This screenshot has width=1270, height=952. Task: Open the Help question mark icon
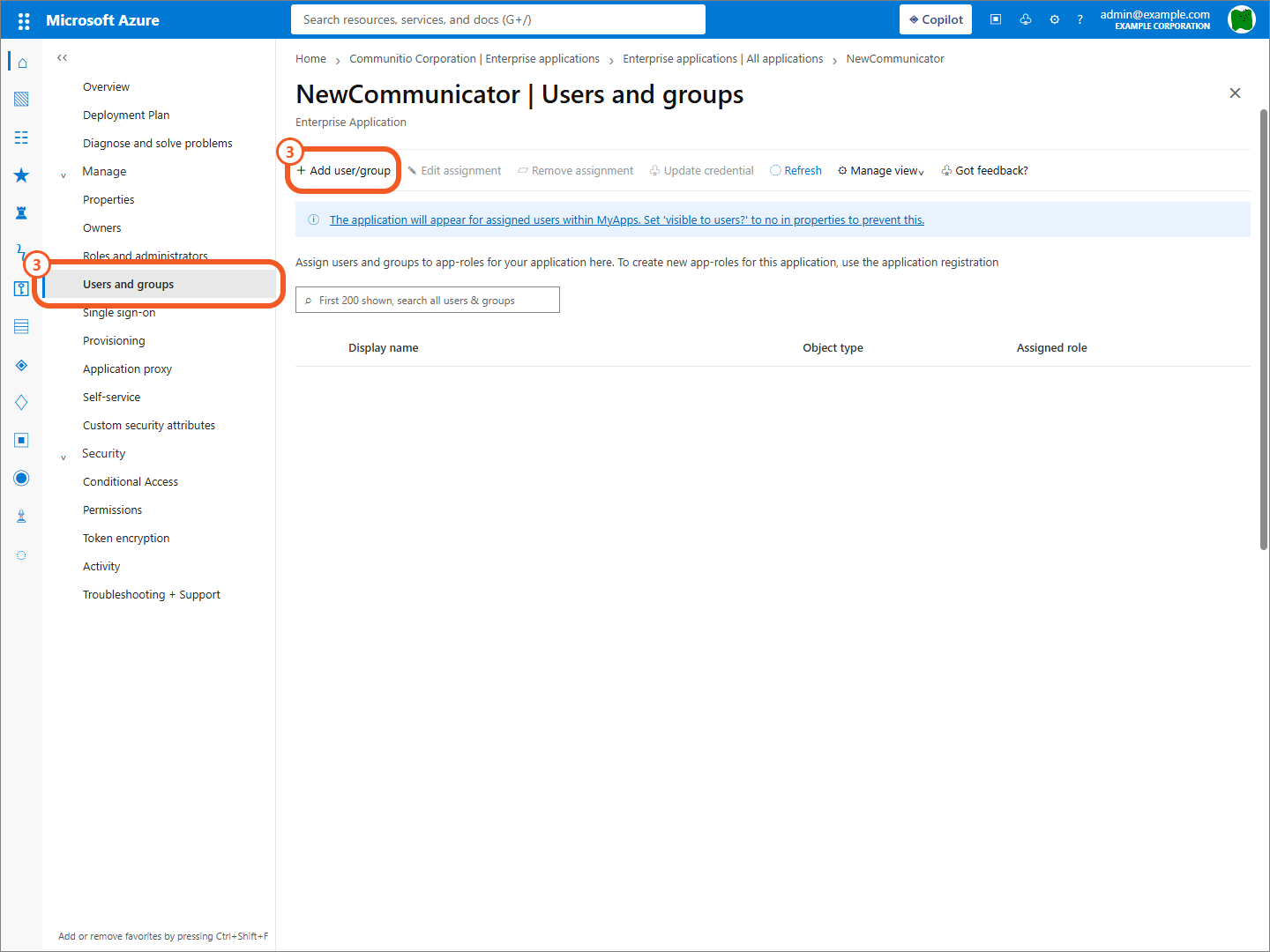(x=1079, y=19)
